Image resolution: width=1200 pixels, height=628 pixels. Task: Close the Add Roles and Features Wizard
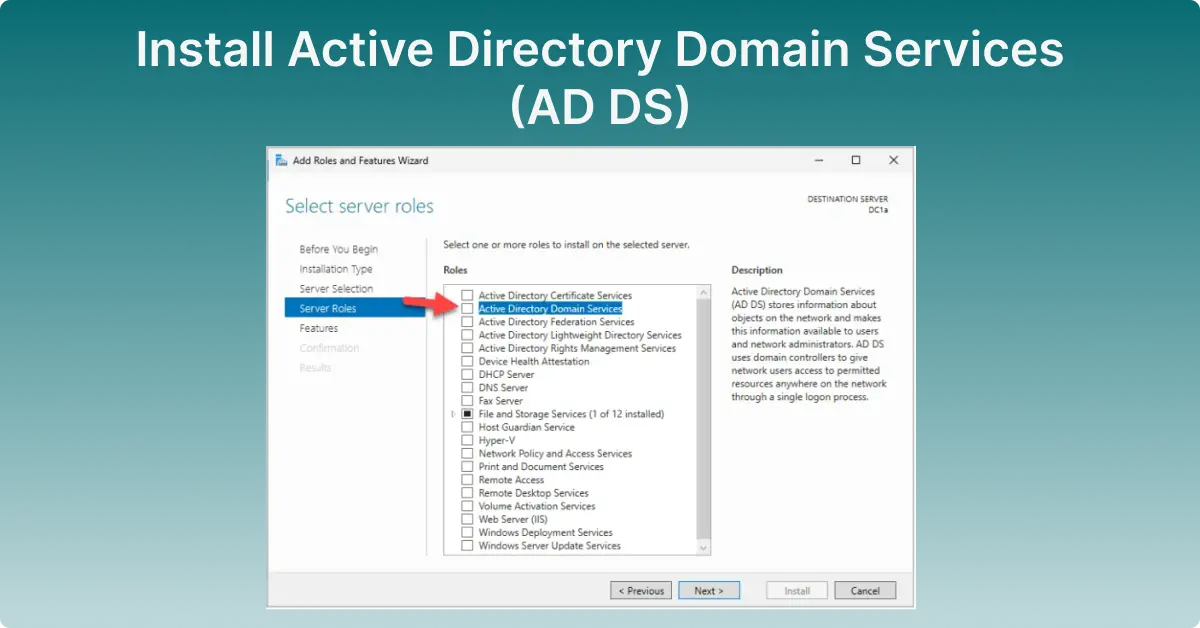[893, 160]
